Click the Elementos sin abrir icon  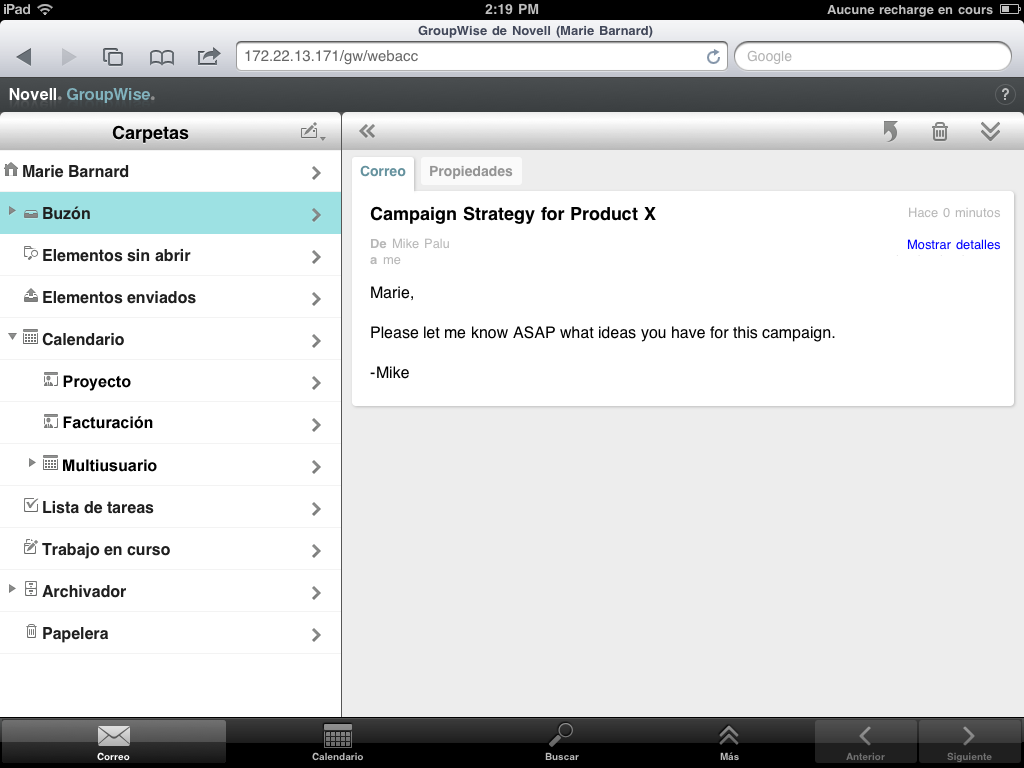tap(31, 253)
